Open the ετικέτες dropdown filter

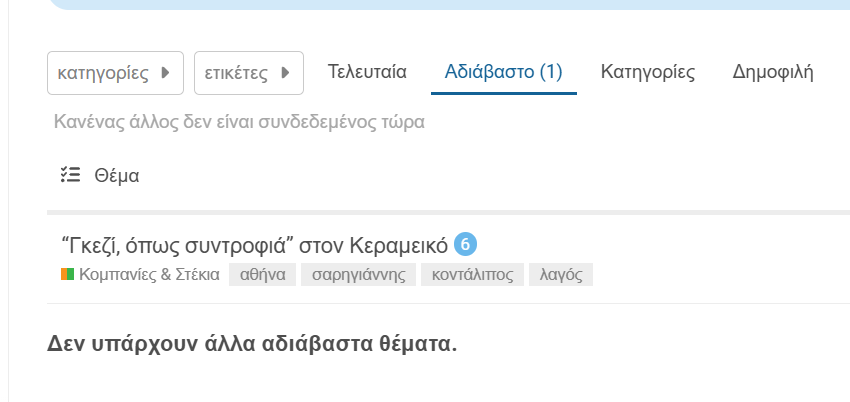point(249,73)
